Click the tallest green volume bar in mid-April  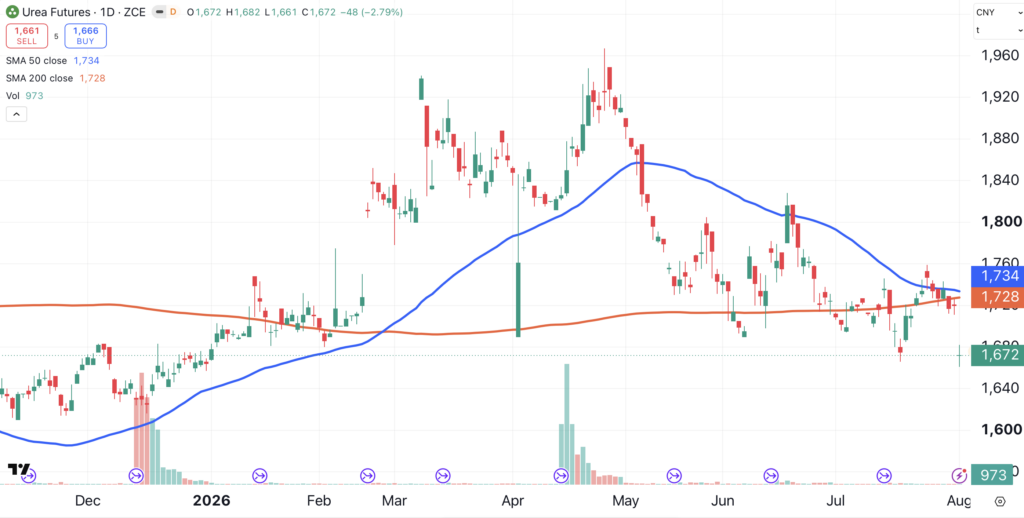[566, 424]
